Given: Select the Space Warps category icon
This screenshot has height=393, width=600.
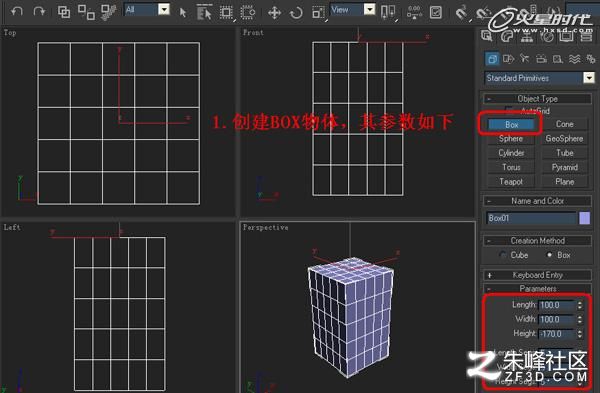Looking at the screenshot, I should [574, 59].
